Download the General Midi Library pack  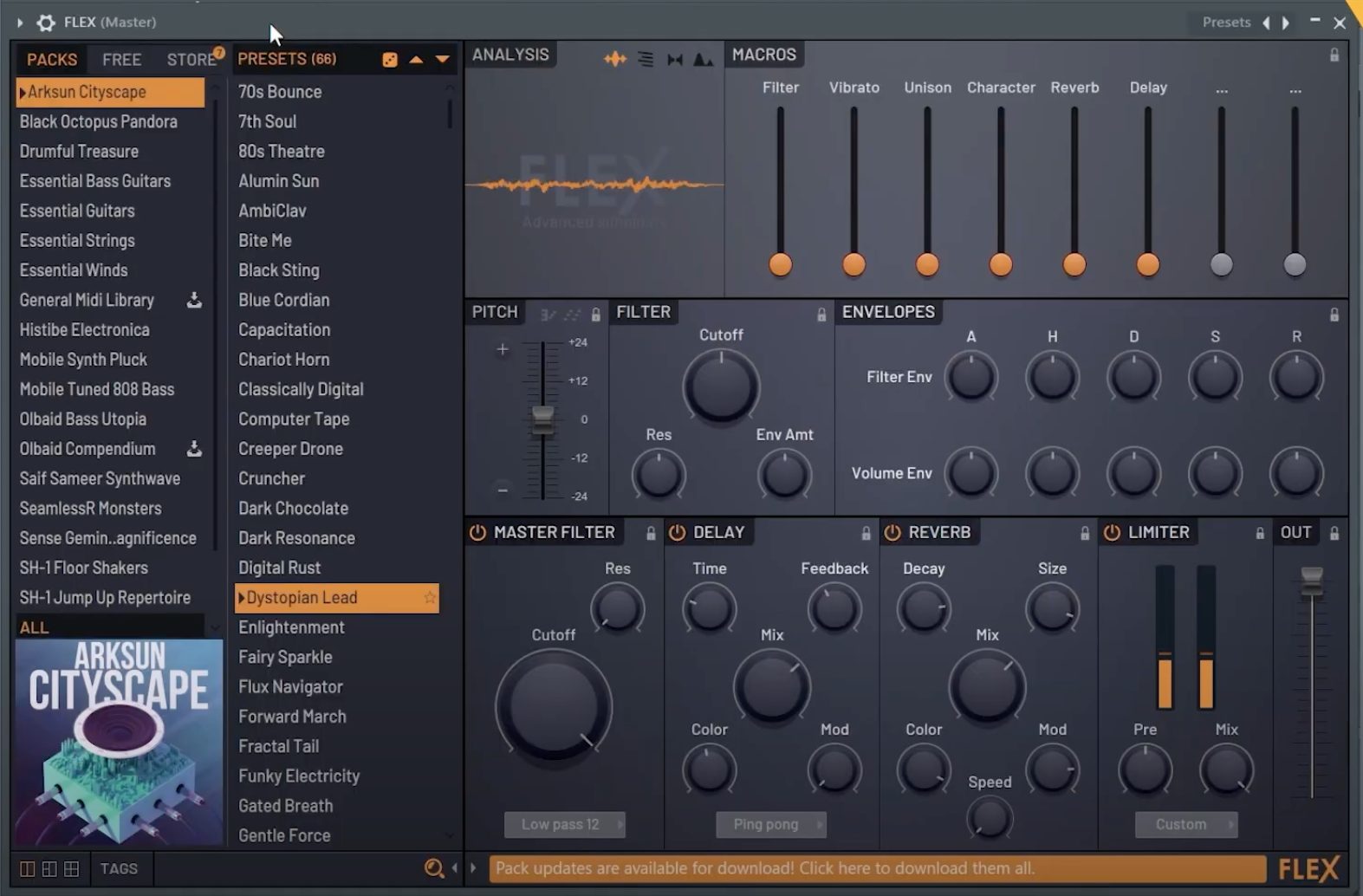click(x=195, y=300)
